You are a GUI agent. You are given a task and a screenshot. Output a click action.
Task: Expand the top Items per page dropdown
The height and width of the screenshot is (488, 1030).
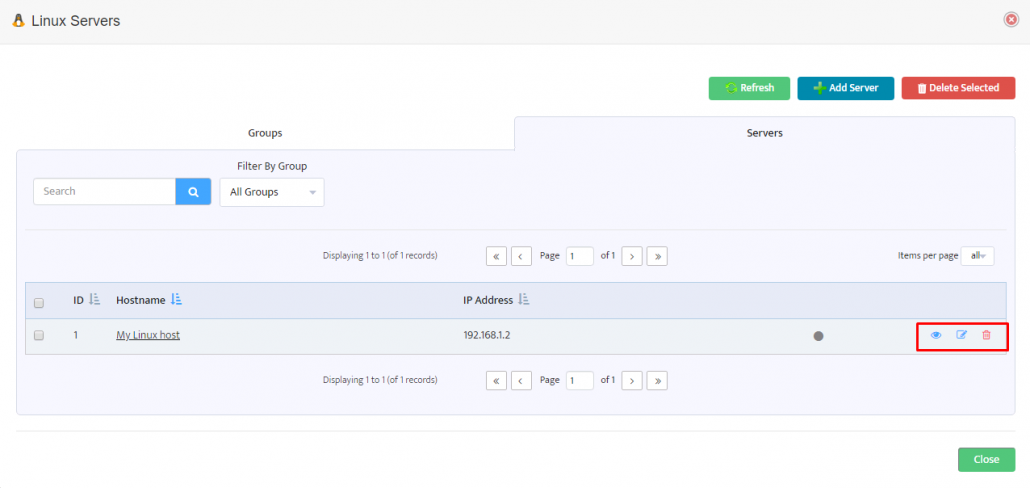(x=977, y=256)
